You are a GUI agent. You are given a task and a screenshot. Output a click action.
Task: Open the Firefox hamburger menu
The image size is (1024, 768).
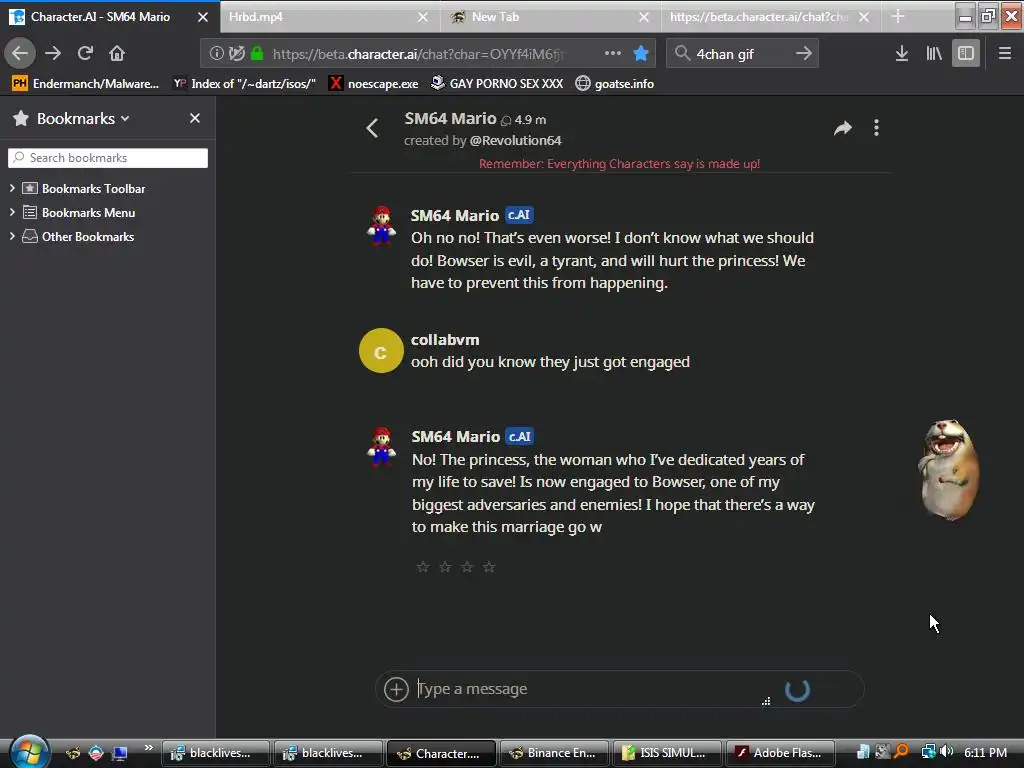pyautogui.click(x=1005, y=54)
